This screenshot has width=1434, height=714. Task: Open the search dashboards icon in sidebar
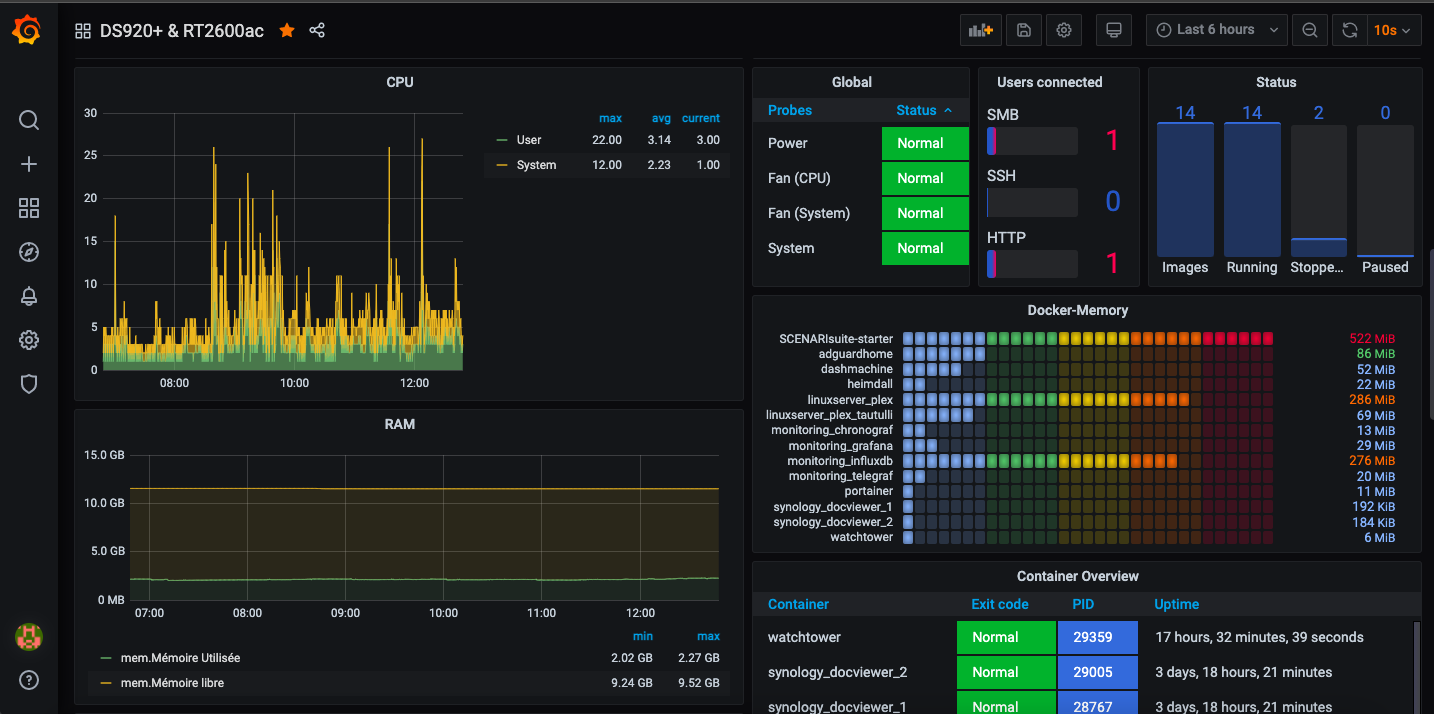tap(29, 121)
